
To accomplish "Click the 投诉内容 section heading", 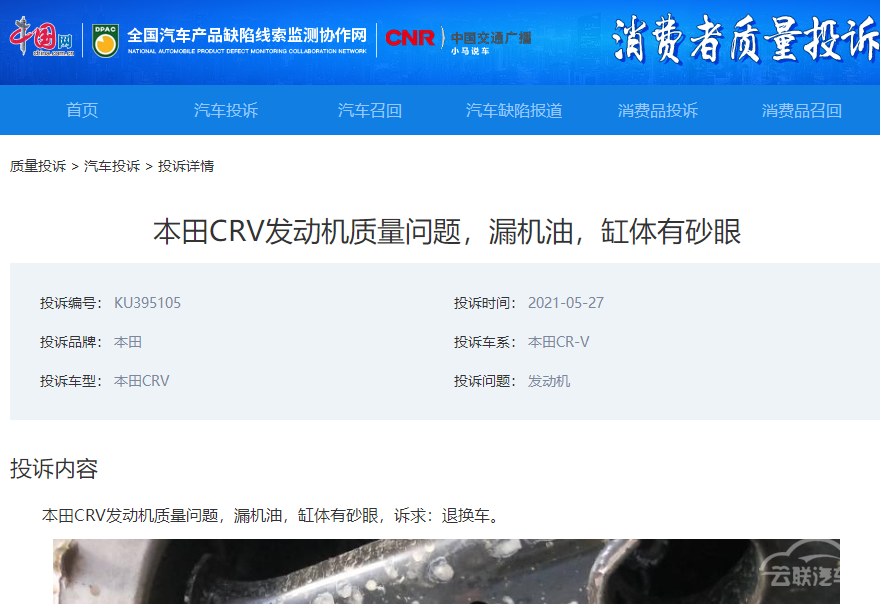I will click(54, 469).
